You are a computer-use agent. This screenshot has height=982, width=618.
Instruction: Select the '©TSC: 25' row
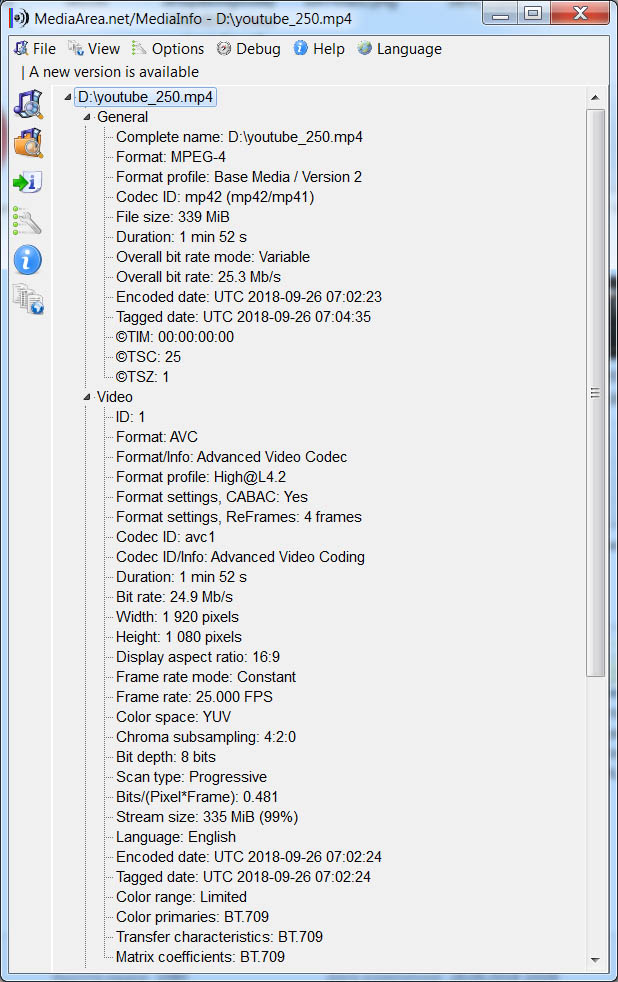click(148, 357)
